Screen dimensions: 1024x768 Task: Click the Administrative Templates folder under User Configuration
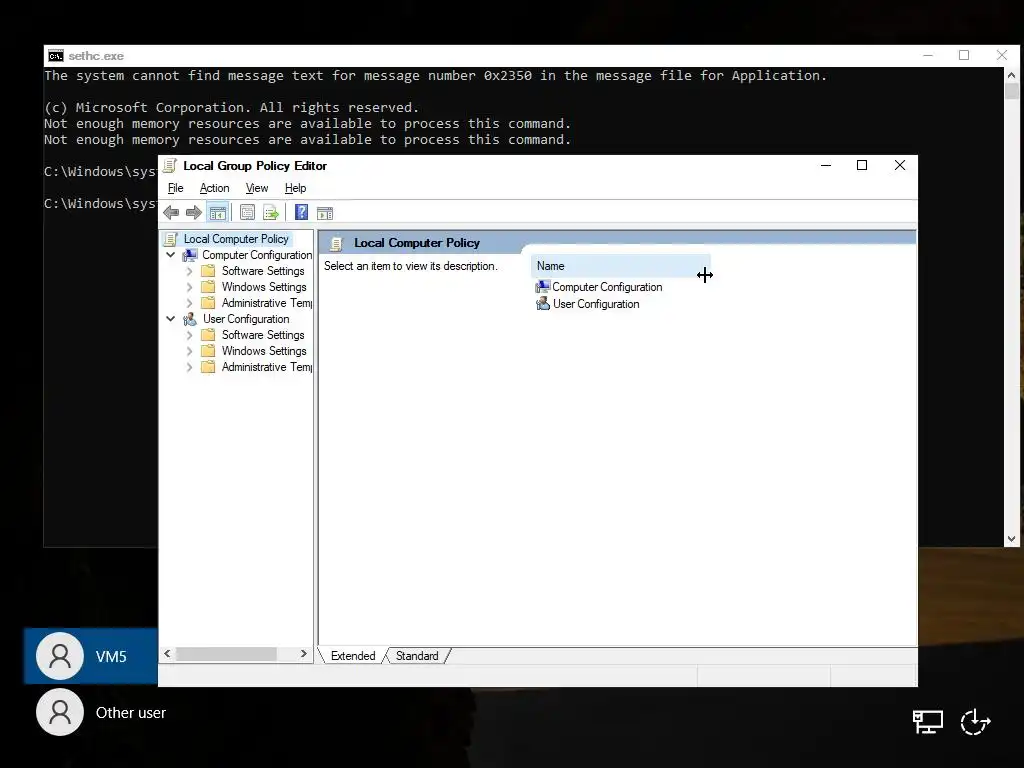tap(266, 367)
